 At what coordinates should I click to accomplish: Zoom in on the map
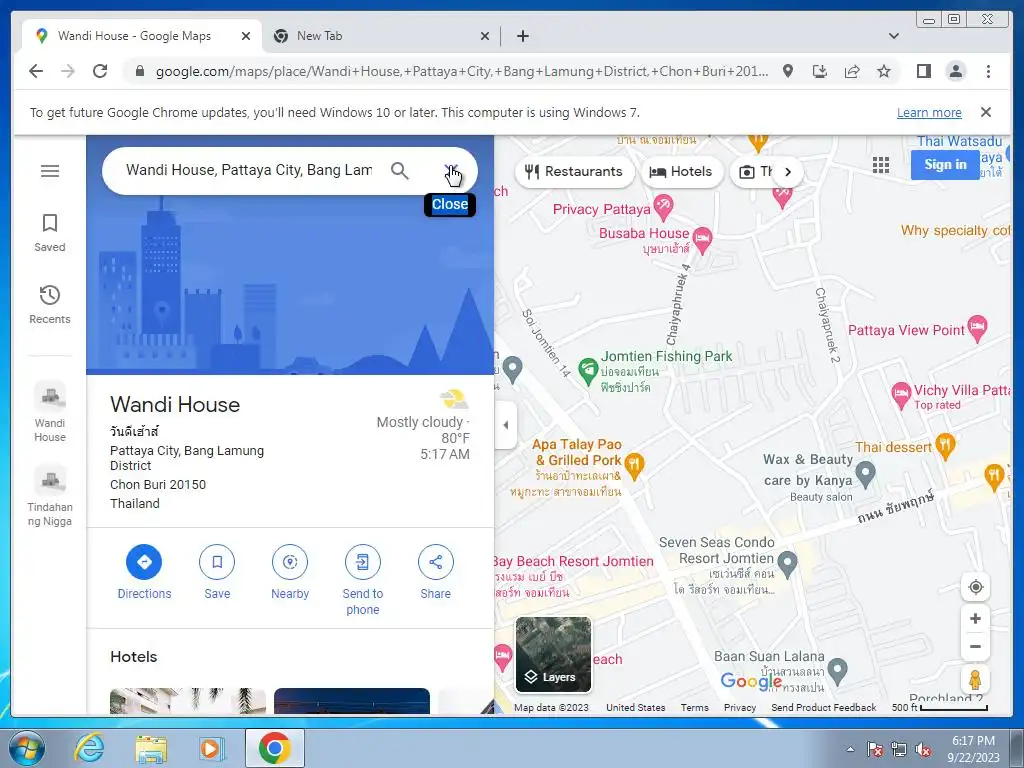(x=976, y=618)
